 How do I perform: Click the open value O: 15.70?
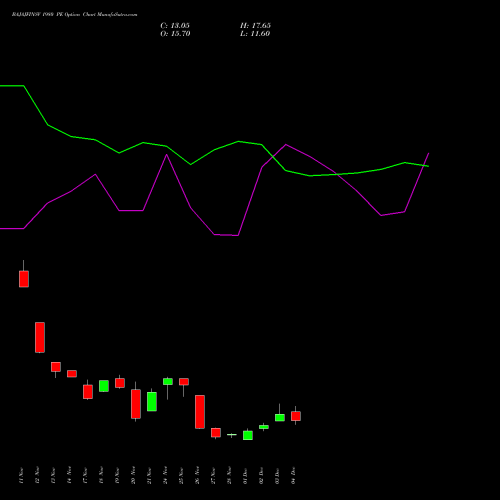pyautogui.click(x=175, y=34)
